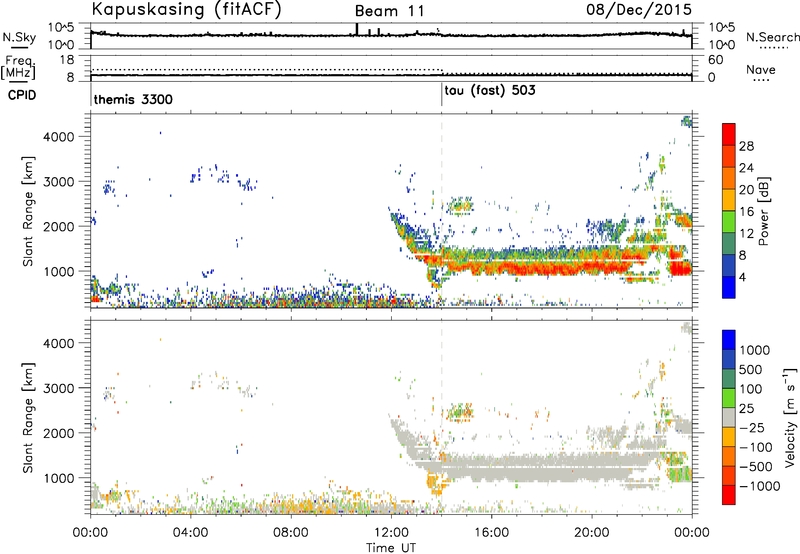The height and width of the screenshot is (554, 800).
Task: Click the CPID change marker line above tau (fast)
Action: click(441, 95)
